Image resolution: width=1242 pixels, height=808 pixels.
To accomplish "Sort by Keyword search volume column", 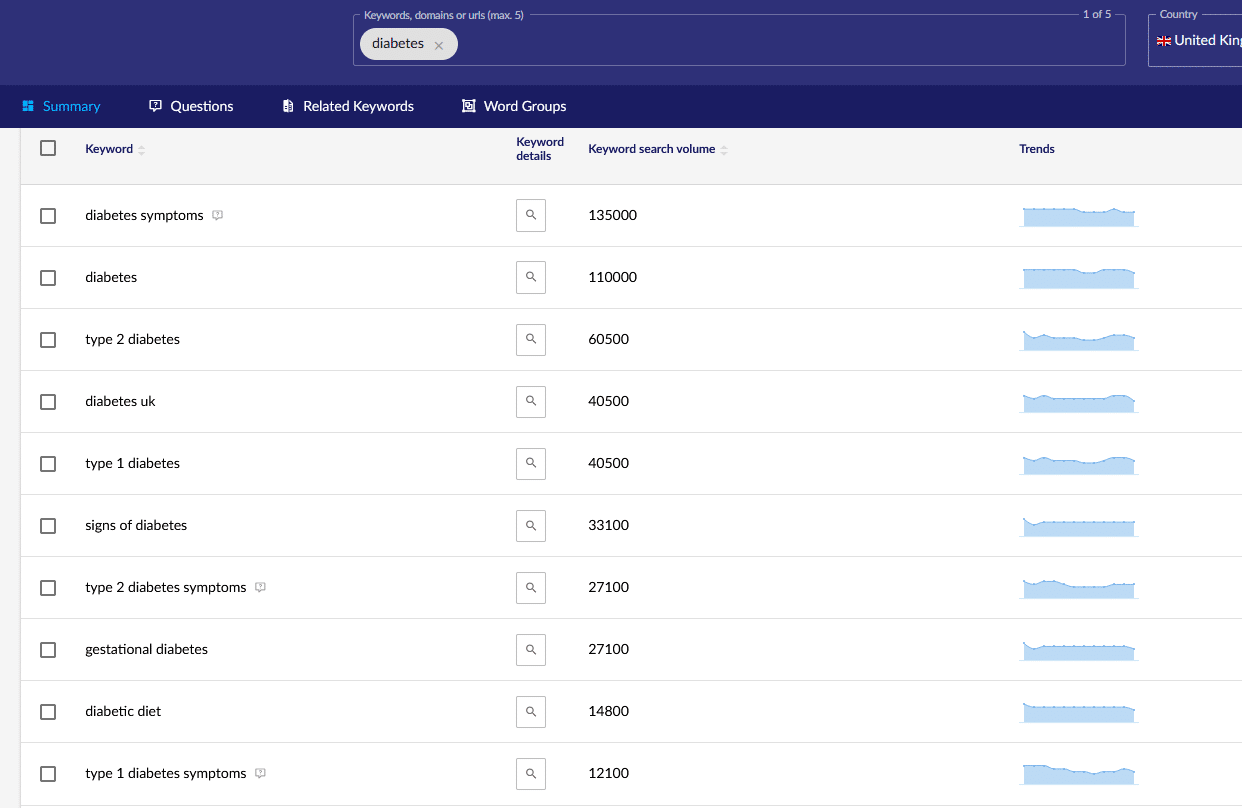I will (724, 150).
